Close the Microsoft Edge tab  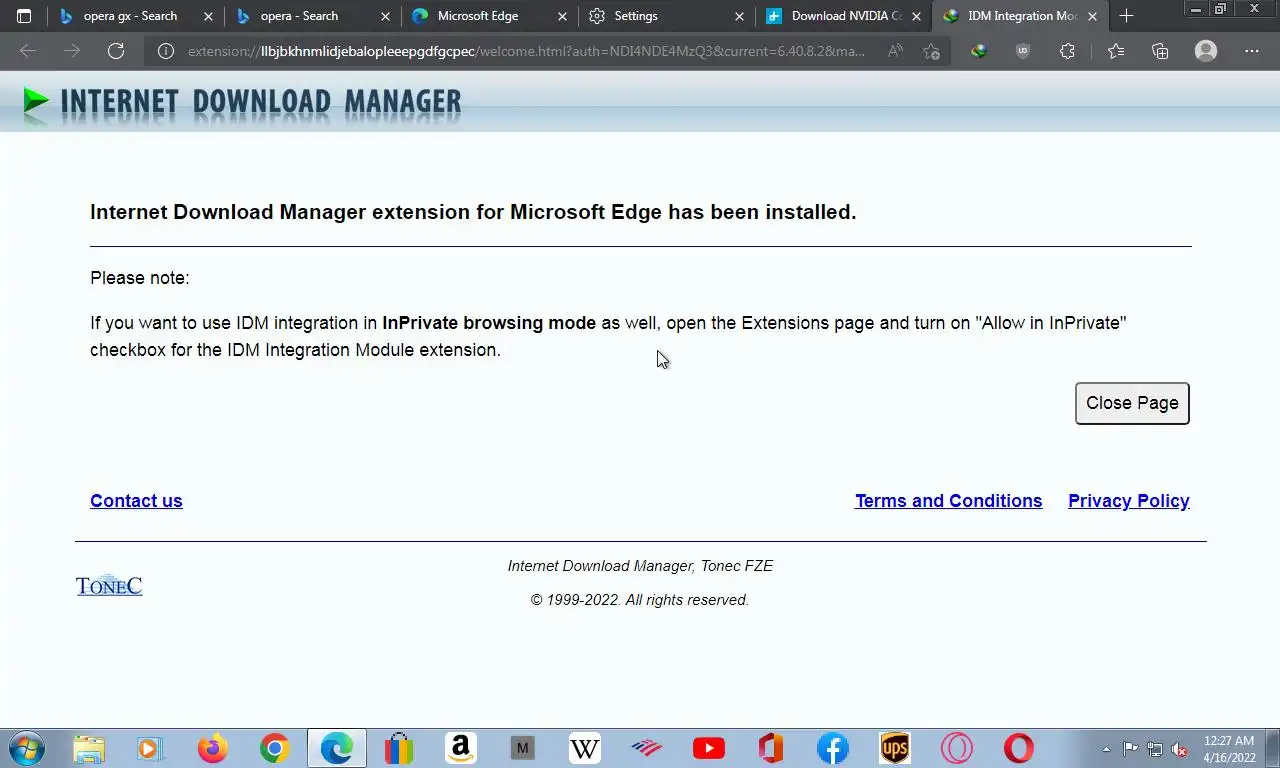562,16
